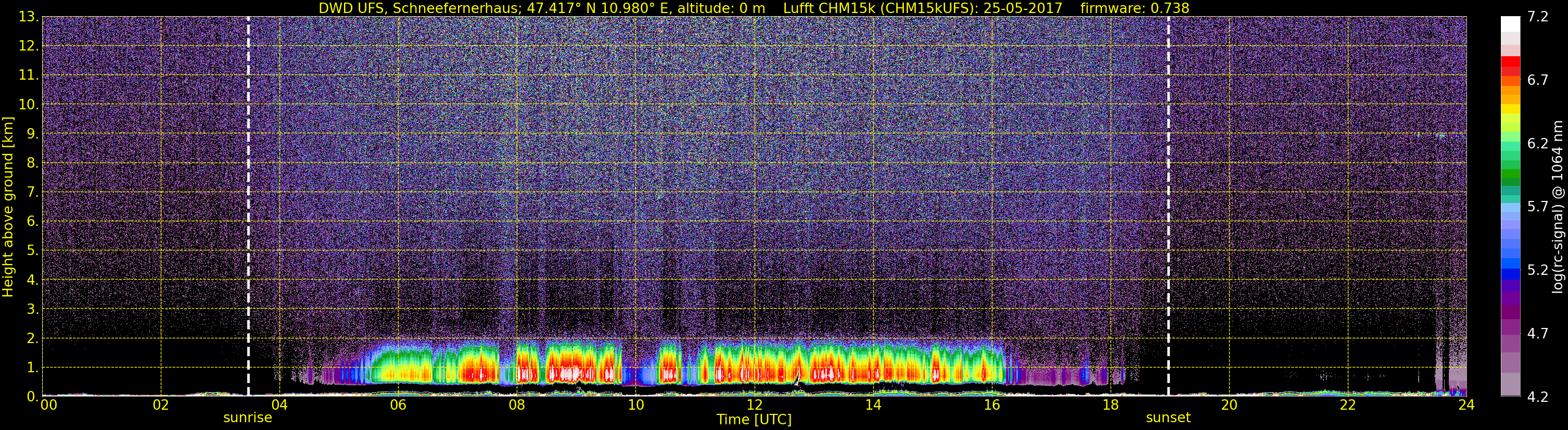Click the '16' time axis tick label
The image size is (1568, 430).
pyautogui.click(x=991, y=405)
